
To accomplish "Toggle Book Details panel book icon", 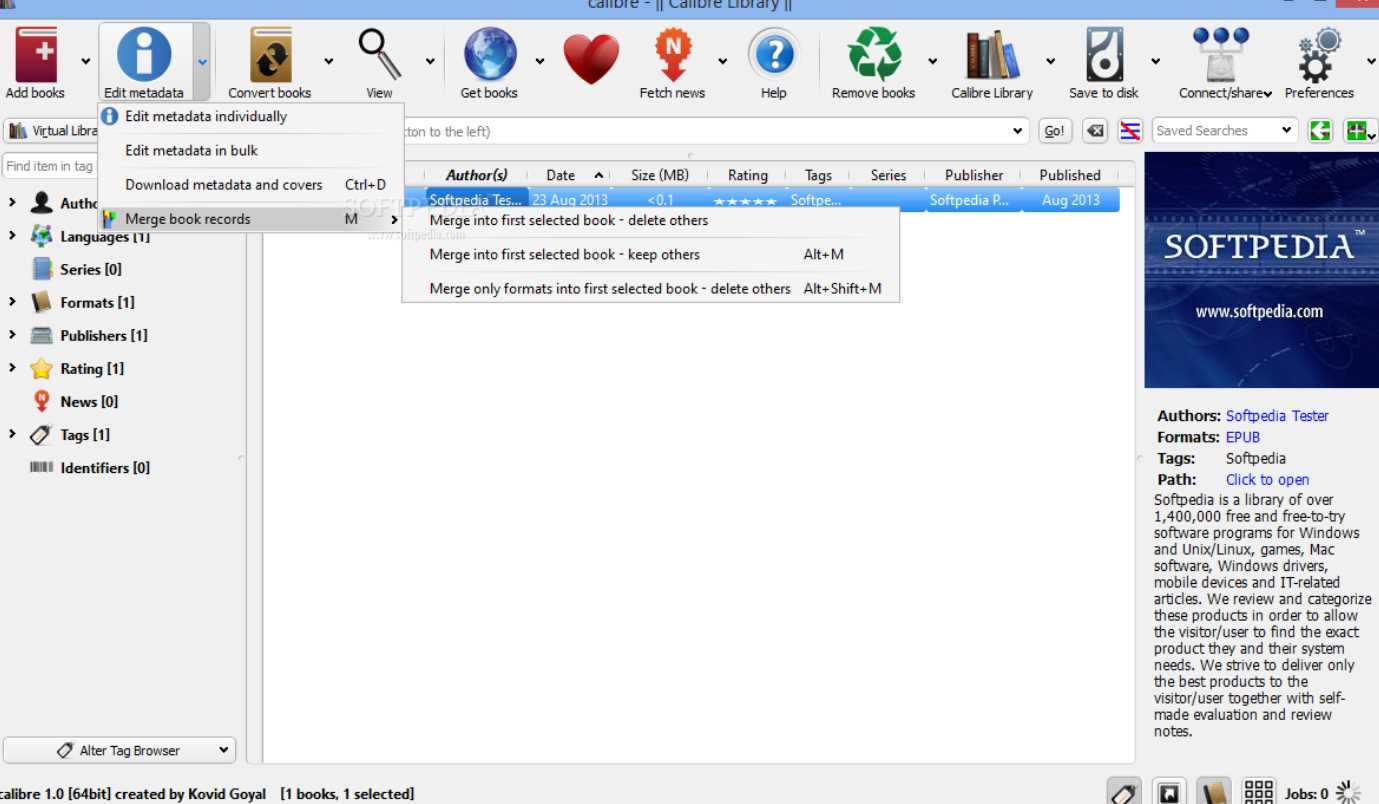I will [1214, 793].
